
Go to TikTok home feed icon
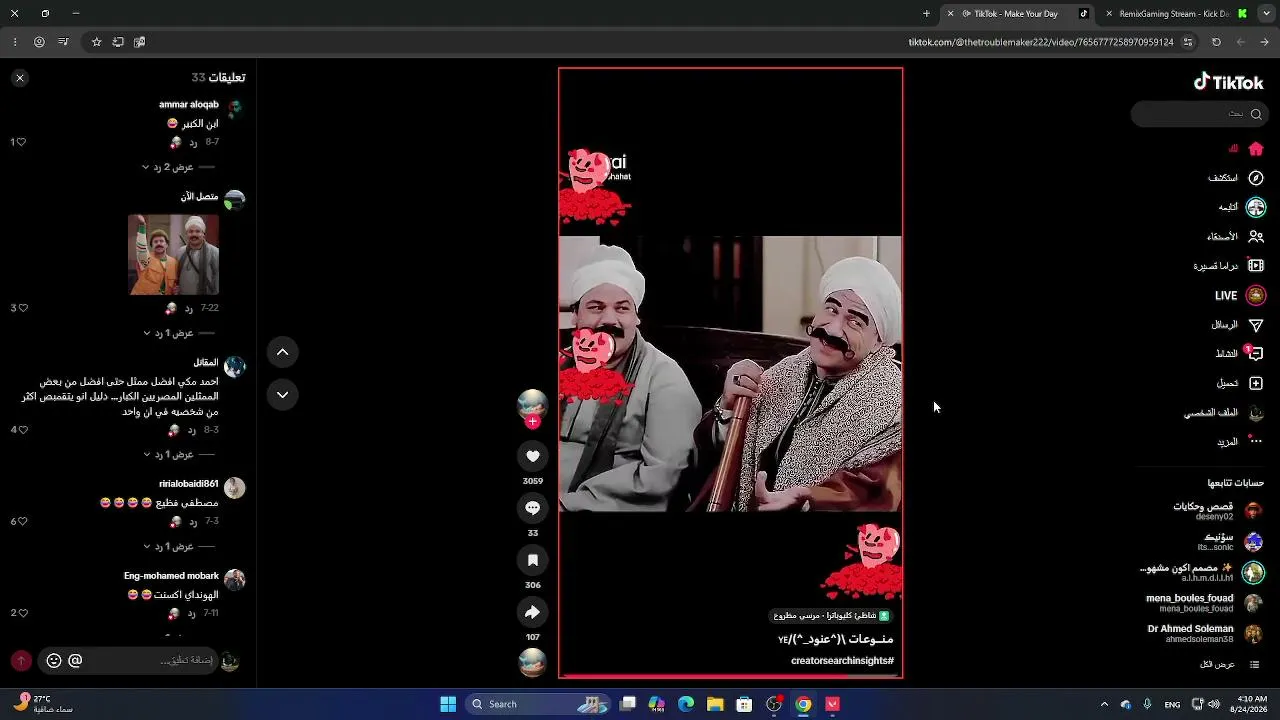tap(1256, 149)
